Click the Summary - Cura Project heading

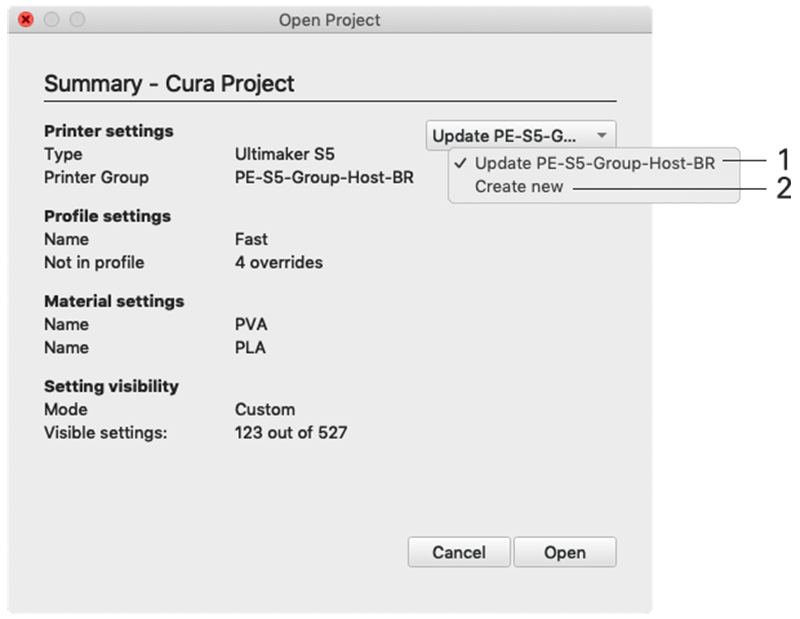(169, 83)
